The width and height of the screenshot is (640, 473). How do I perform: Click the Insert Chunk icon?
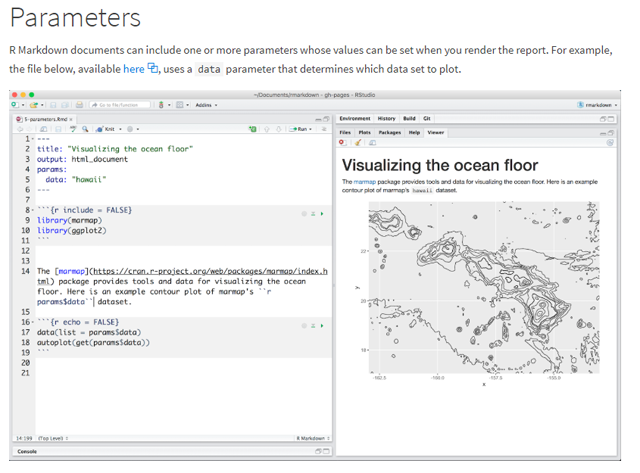coord(253,129)
